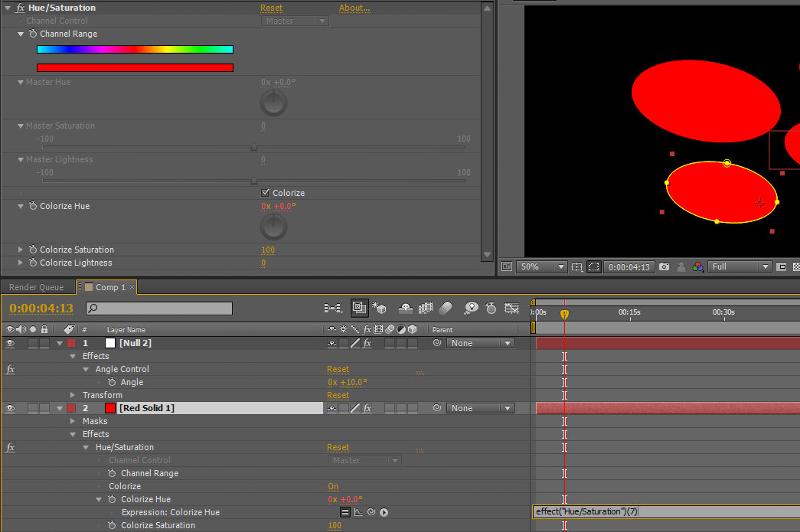Toggle the Draft 3D button in timeline

[x=379, y=308]
